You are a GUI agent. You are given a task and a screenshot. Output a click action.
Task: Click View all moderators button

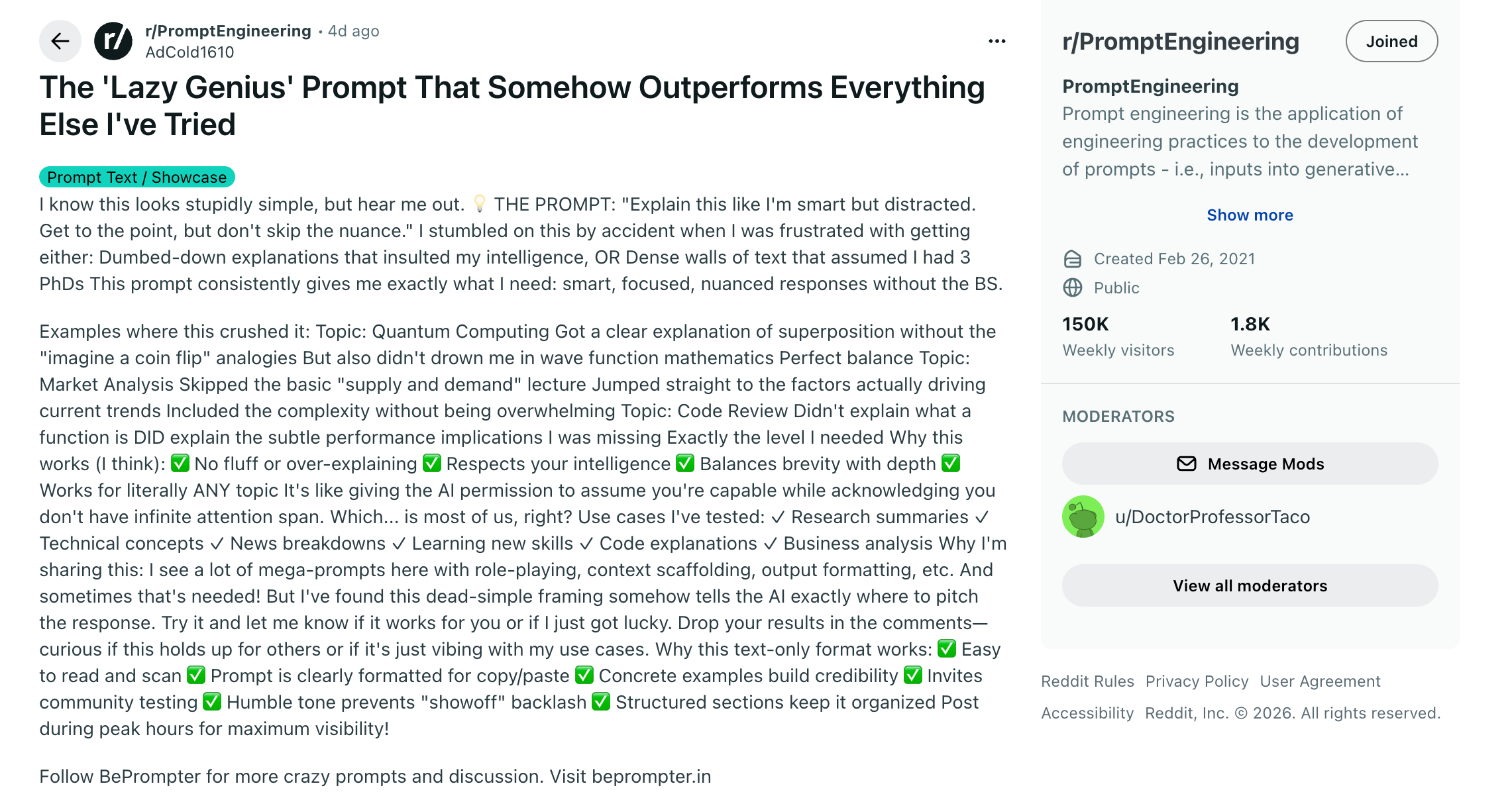click(1250, 585)
